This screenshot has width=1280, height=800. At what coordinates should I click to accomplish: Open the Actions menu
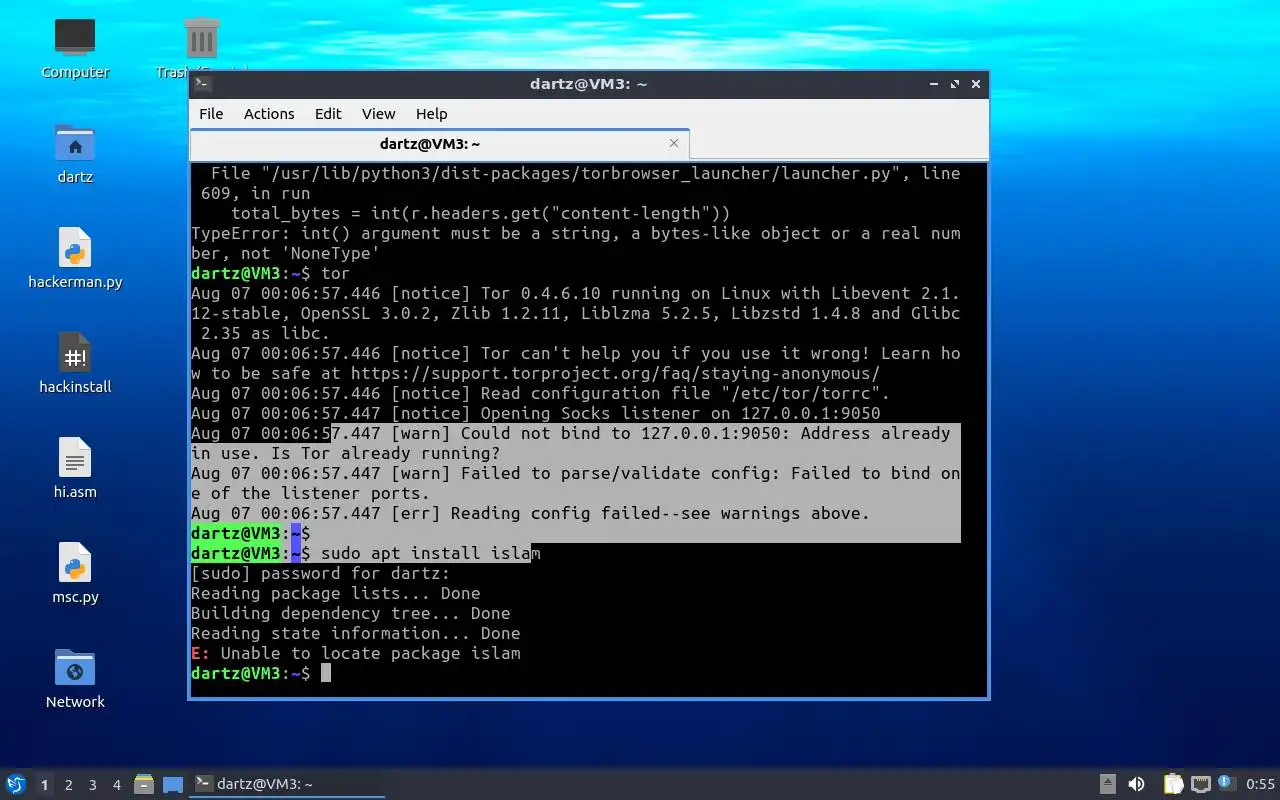point(269,114)
